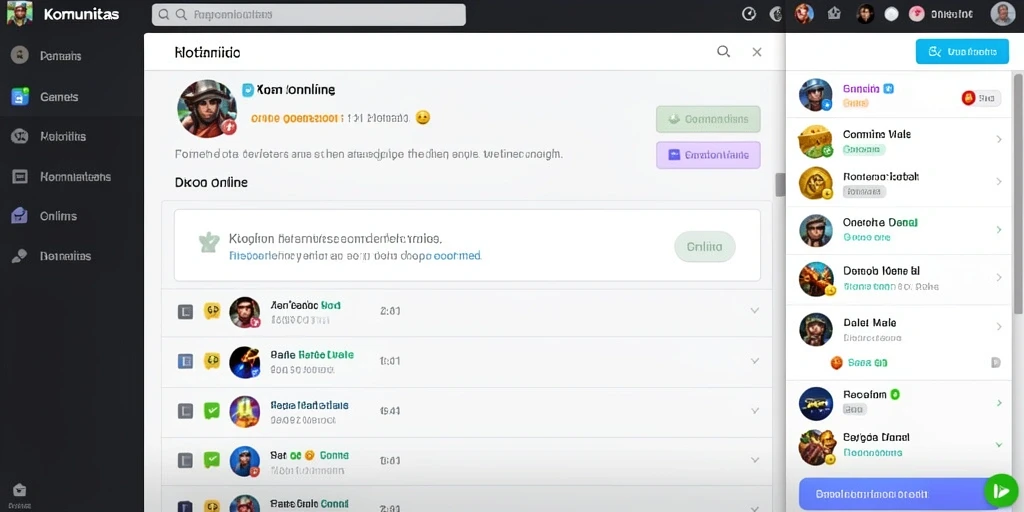Image resolution: width=1024 pixels, height=512 pixels.
Task: Click the Onlims sidebar purple icon
Action: click(x=20, y=216)
